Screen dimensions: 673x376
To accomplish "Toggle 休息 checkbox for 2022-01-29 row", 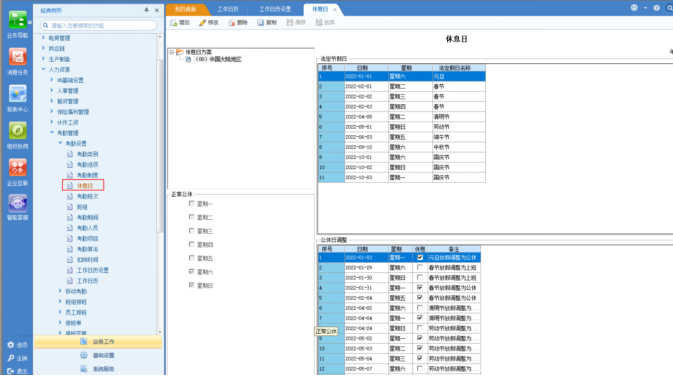I will pos(420,267).
